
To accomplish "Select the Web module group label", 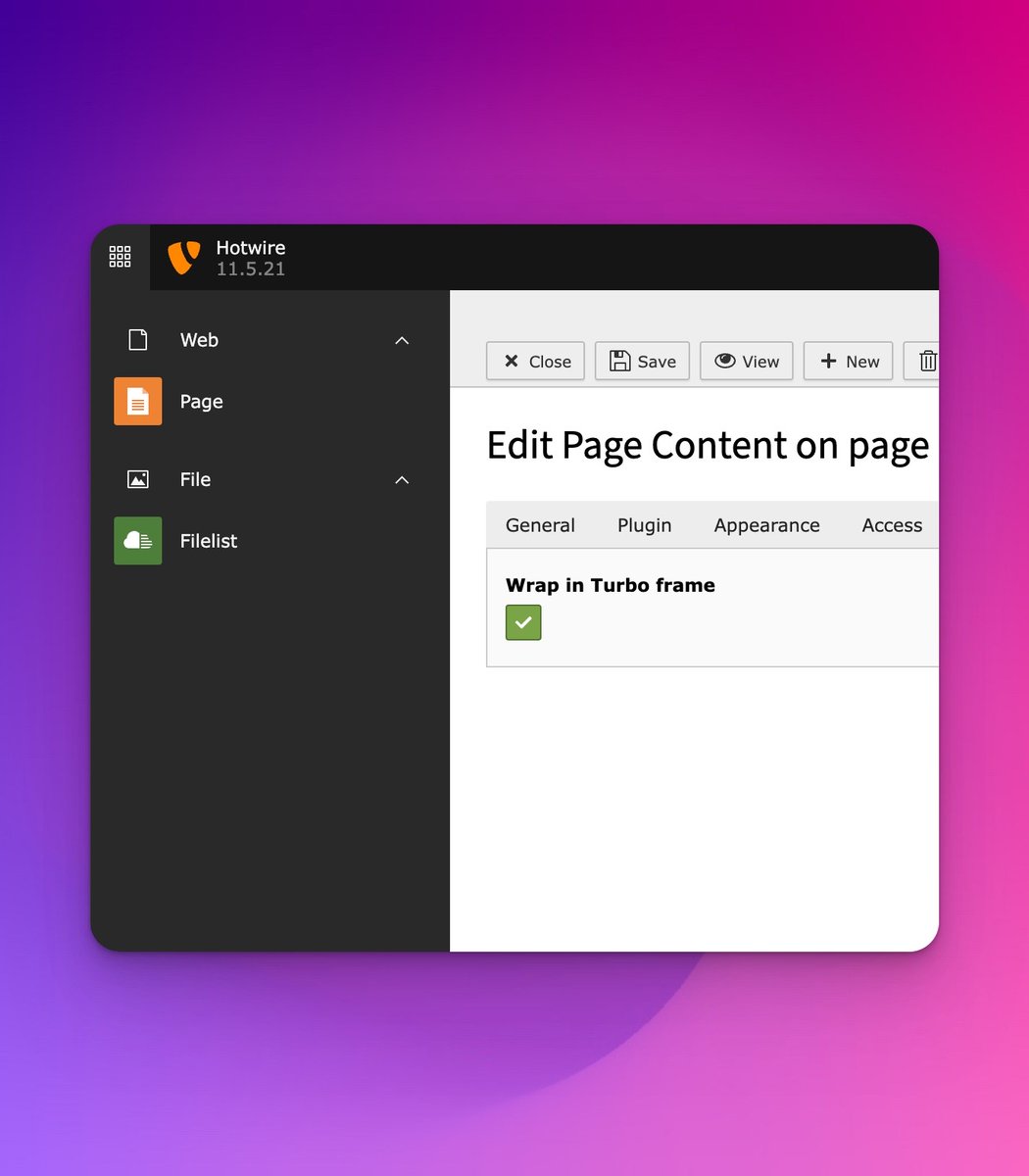I will 199,340.
